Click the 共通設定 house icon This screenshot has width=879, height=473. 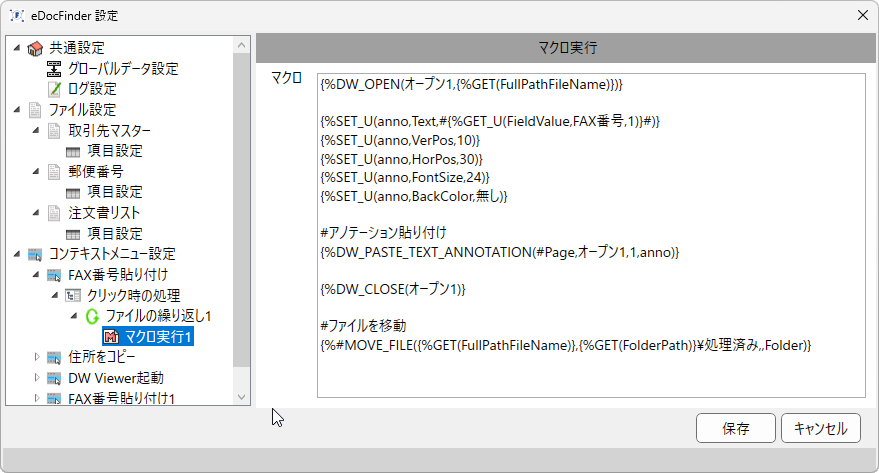[35, 49]
